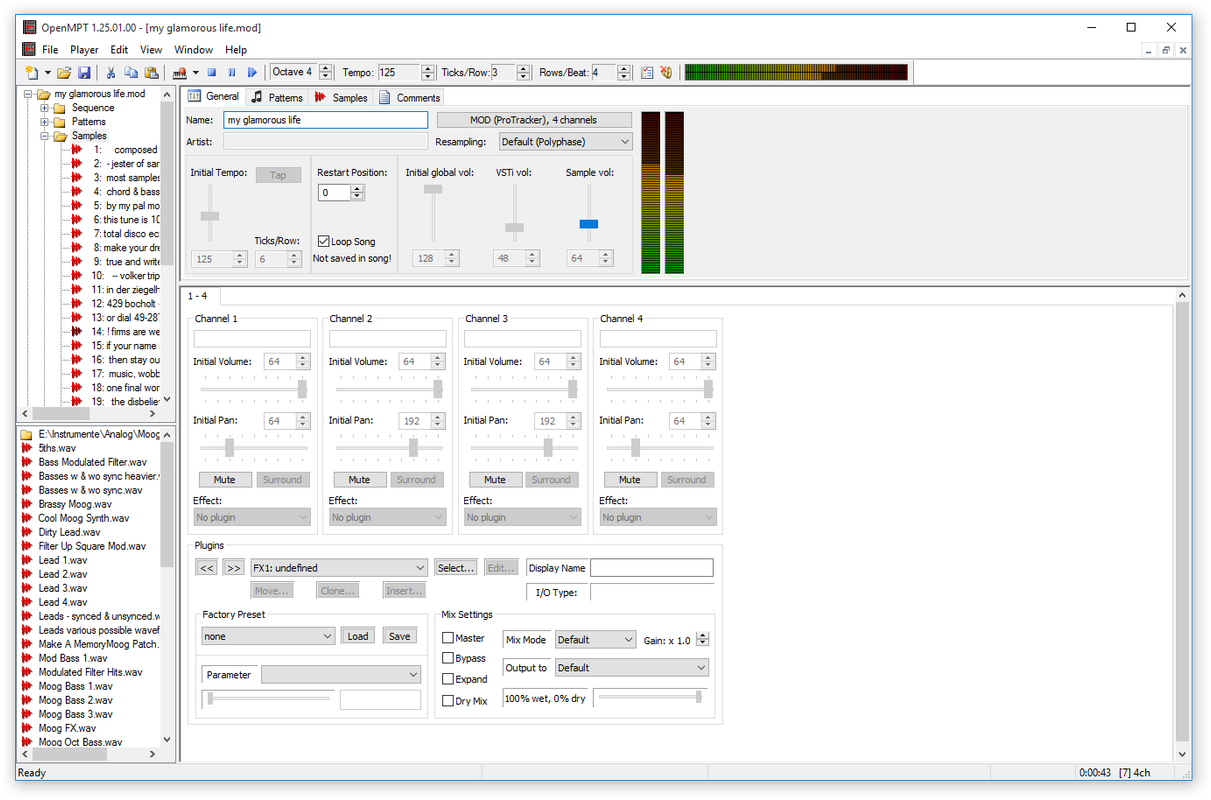Viewport: 1211px width, 800px height.
Task: Open the Player menu
Action: pos(84,50)
